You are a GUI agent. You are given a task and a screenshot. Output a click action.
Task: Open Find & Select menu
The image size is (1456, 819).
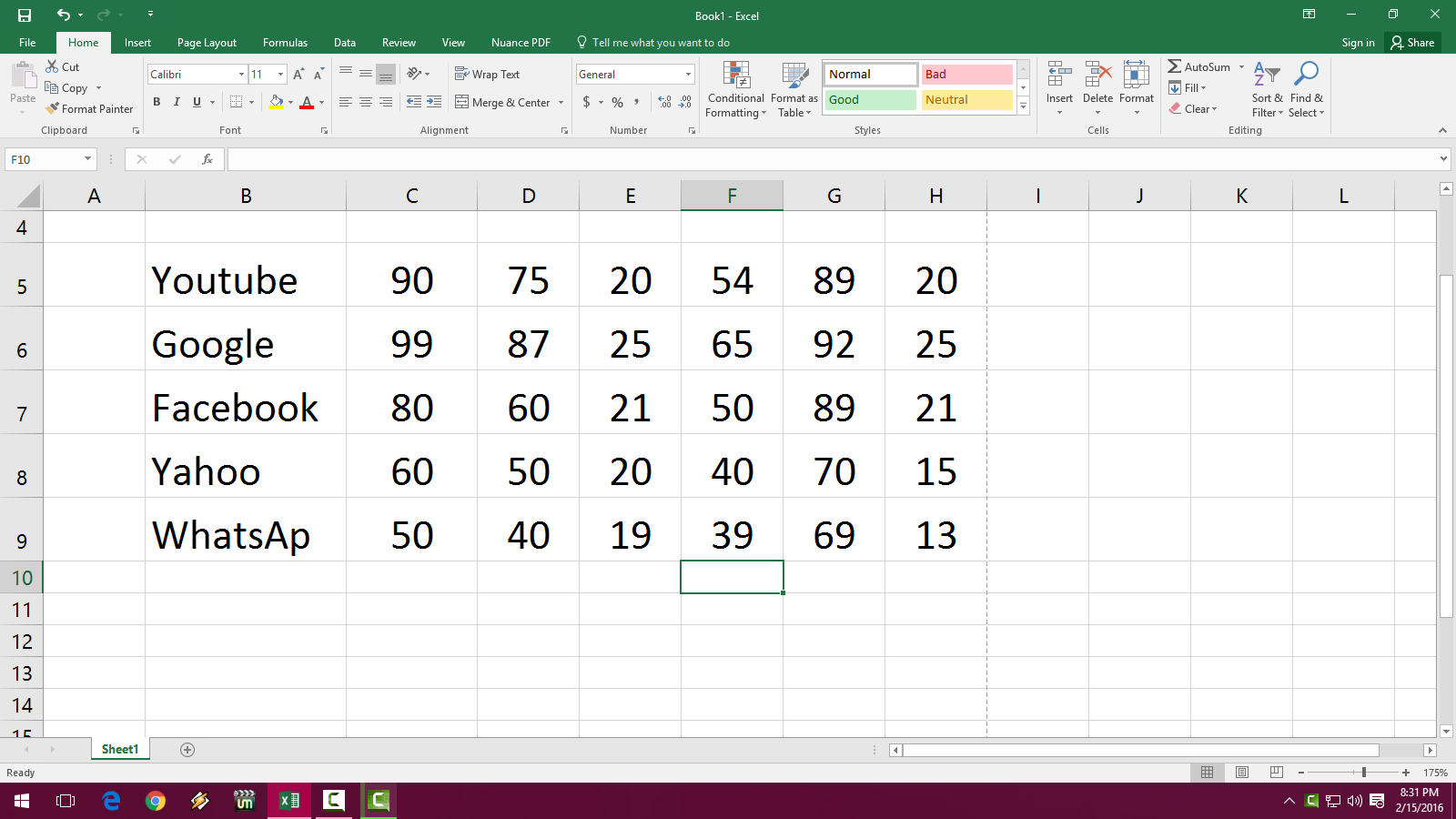pos(1307,89)
